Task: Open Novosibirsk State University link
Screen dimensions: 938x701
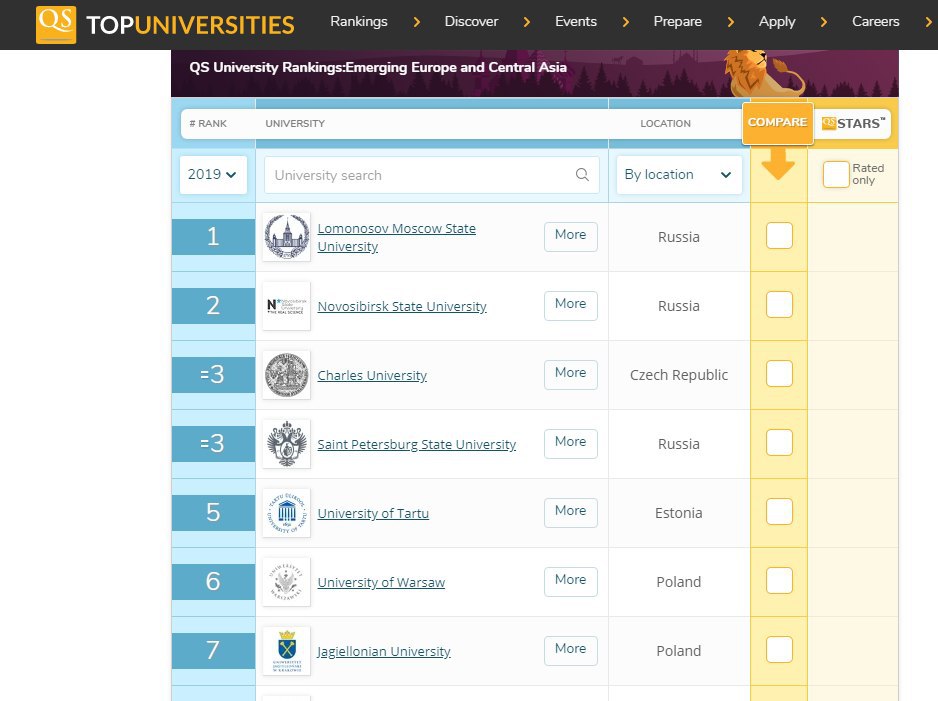Action: tap(402, 306)
